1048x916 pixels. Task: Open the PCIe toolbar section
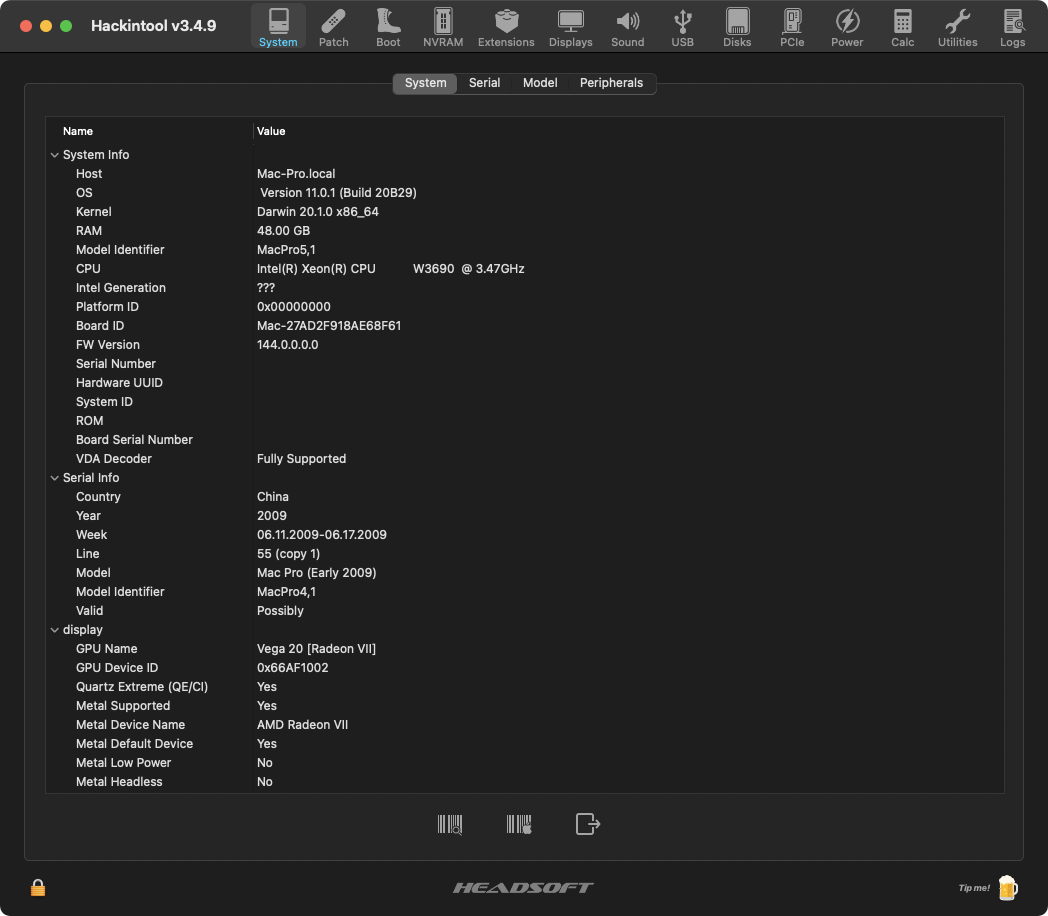792,27
